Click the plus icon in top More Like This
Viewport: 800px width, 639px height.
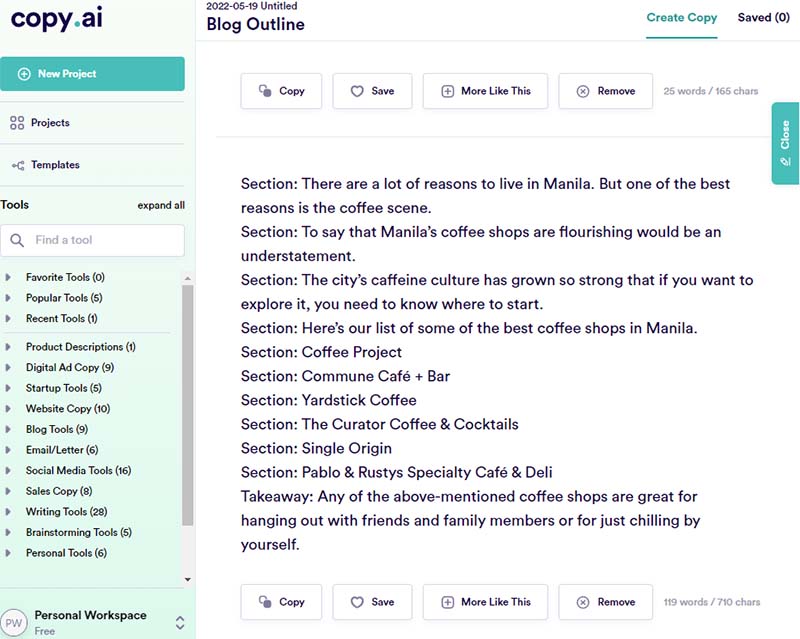tap(447, 91)
